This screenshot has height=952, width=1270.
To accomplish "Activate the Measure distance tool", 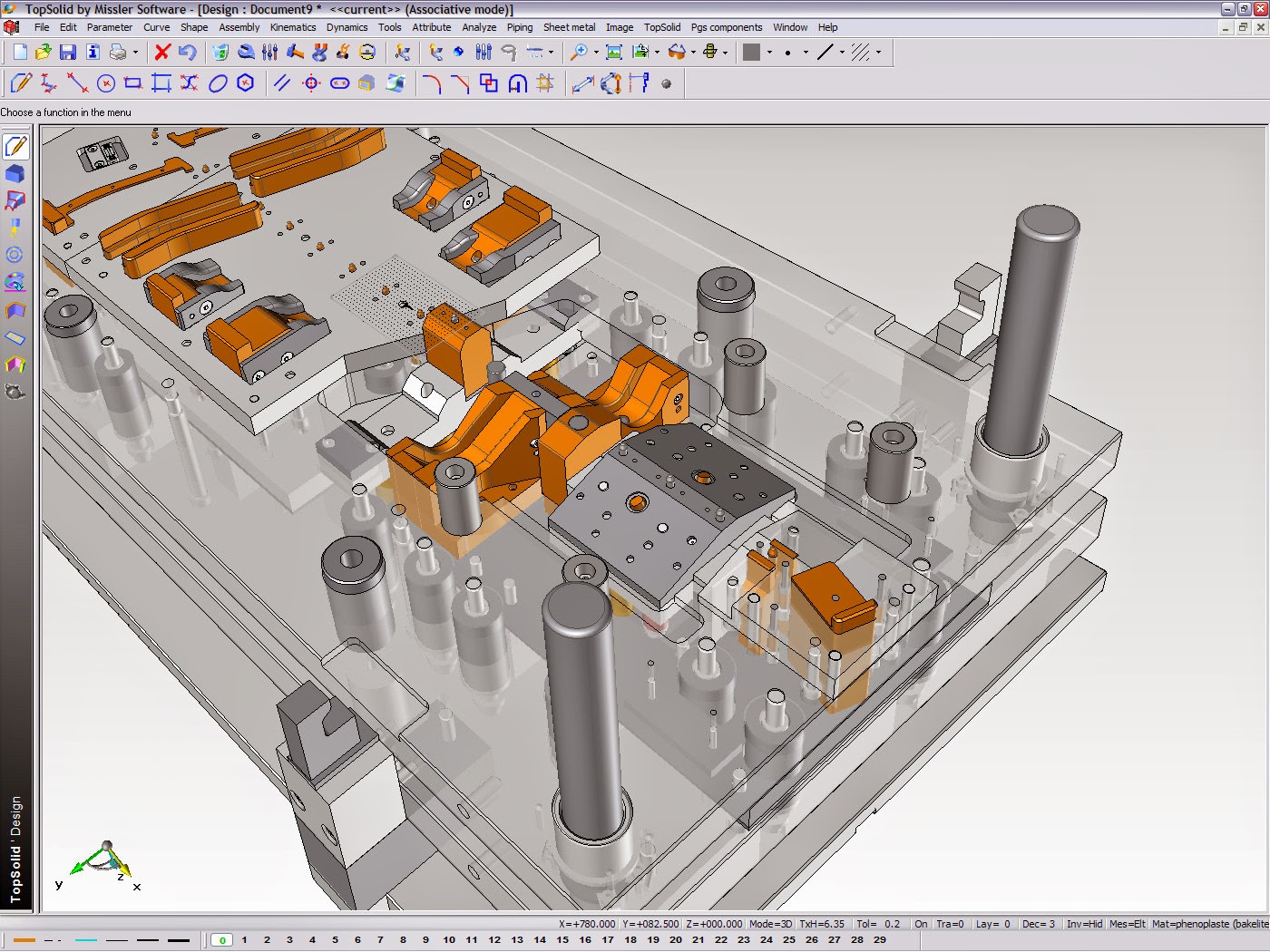I will click(583, 83).
